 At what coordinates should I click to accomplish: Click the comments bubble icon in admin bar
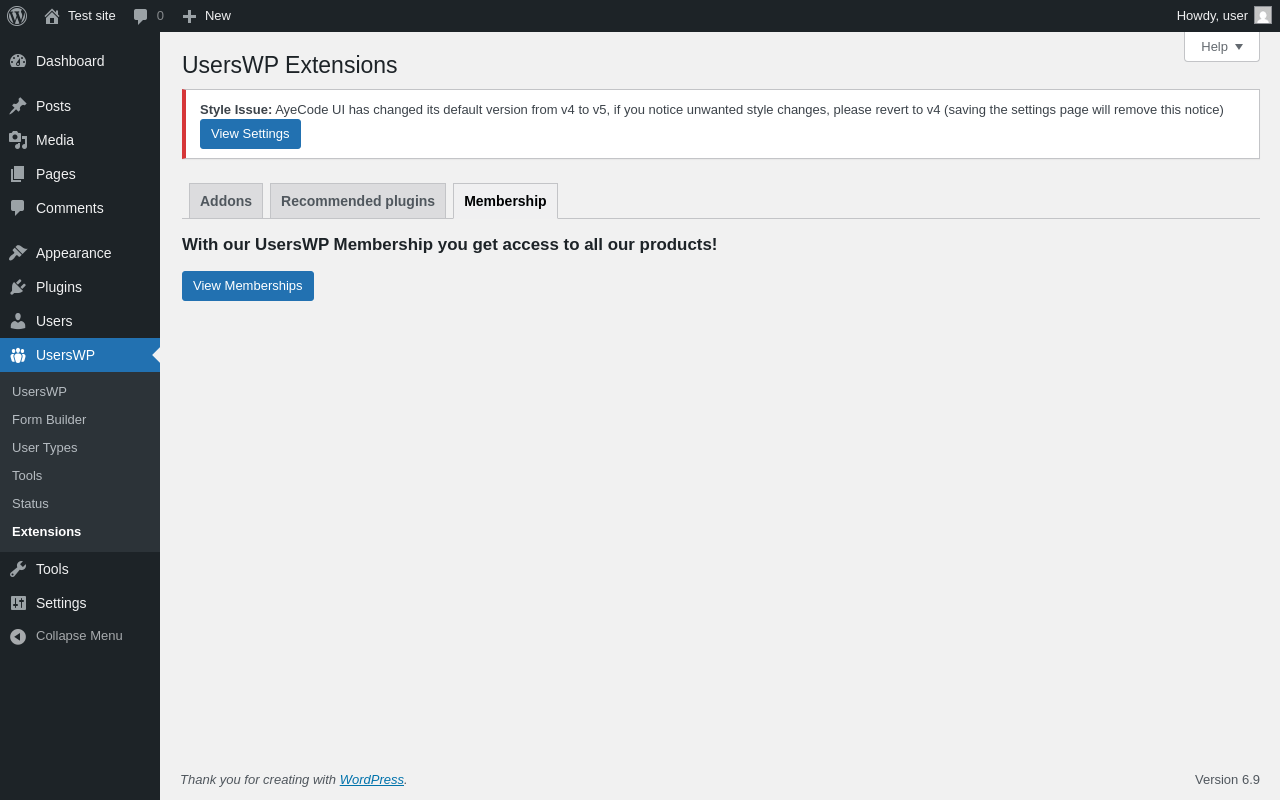(141, 16)
